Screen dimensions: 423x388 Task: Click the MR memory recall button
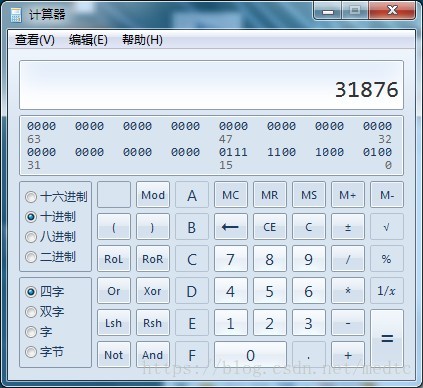[x=270, y=195]
